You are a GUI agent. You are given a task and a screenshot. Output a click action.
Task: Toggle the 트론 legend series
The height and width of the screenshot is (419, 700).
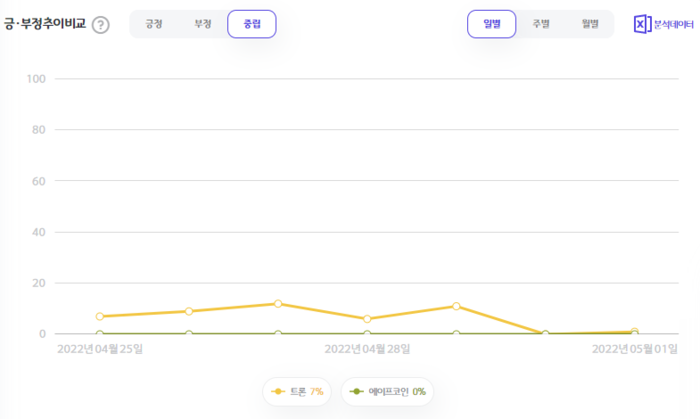pos(298,391)
